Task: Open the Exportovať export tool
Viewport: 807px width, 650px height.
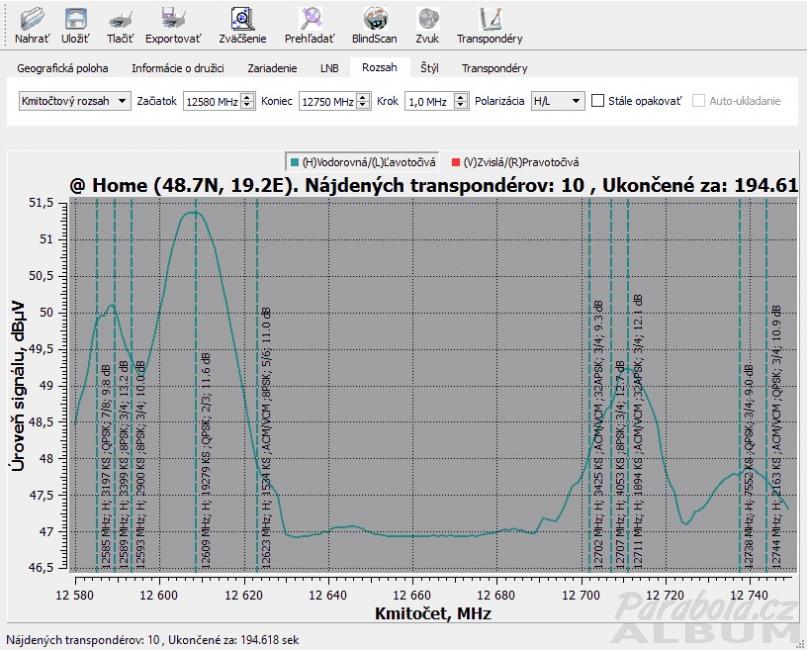Action: pyautogui.click(x=173, y=25)
